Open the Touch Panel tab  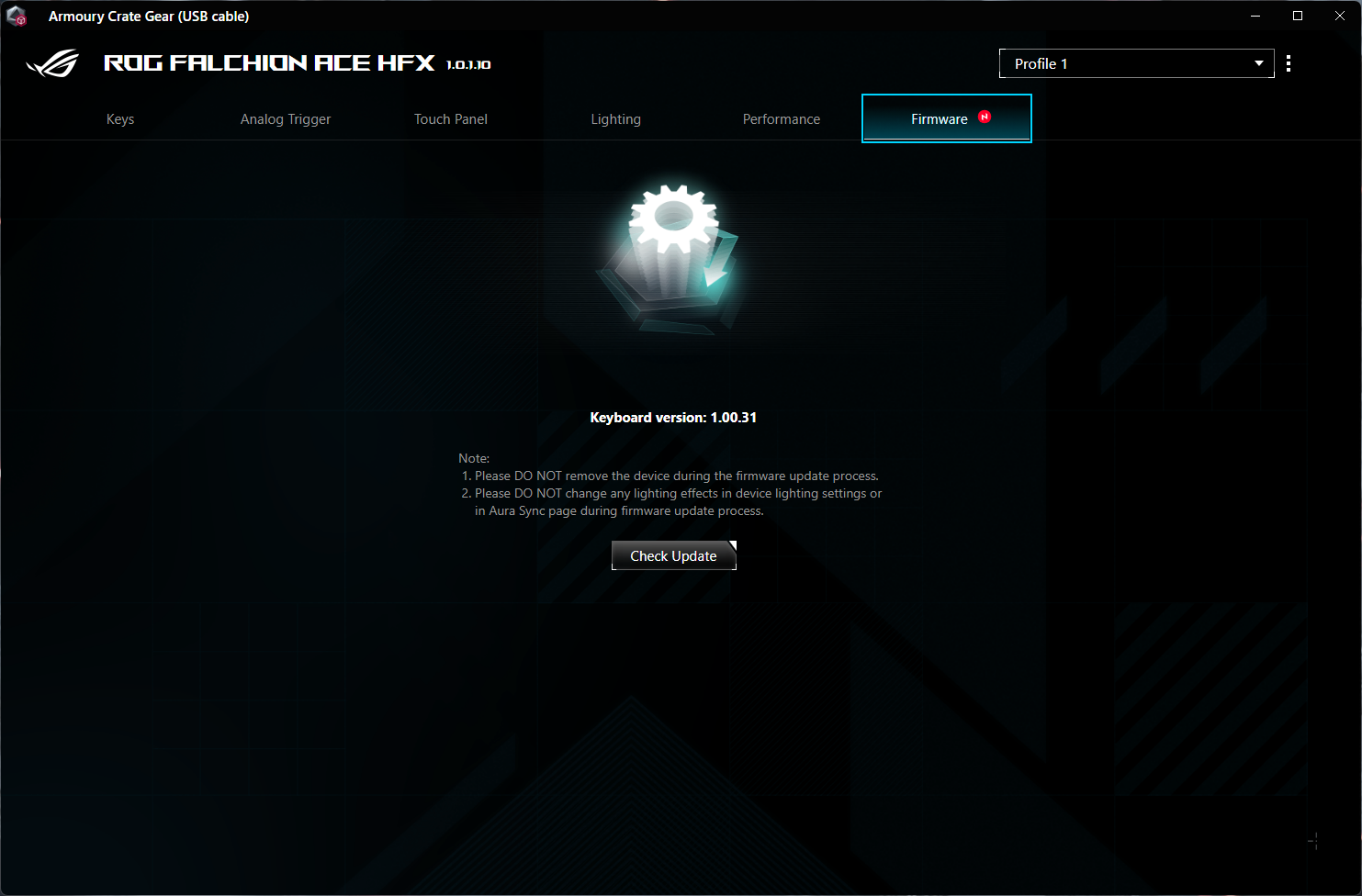451,119
